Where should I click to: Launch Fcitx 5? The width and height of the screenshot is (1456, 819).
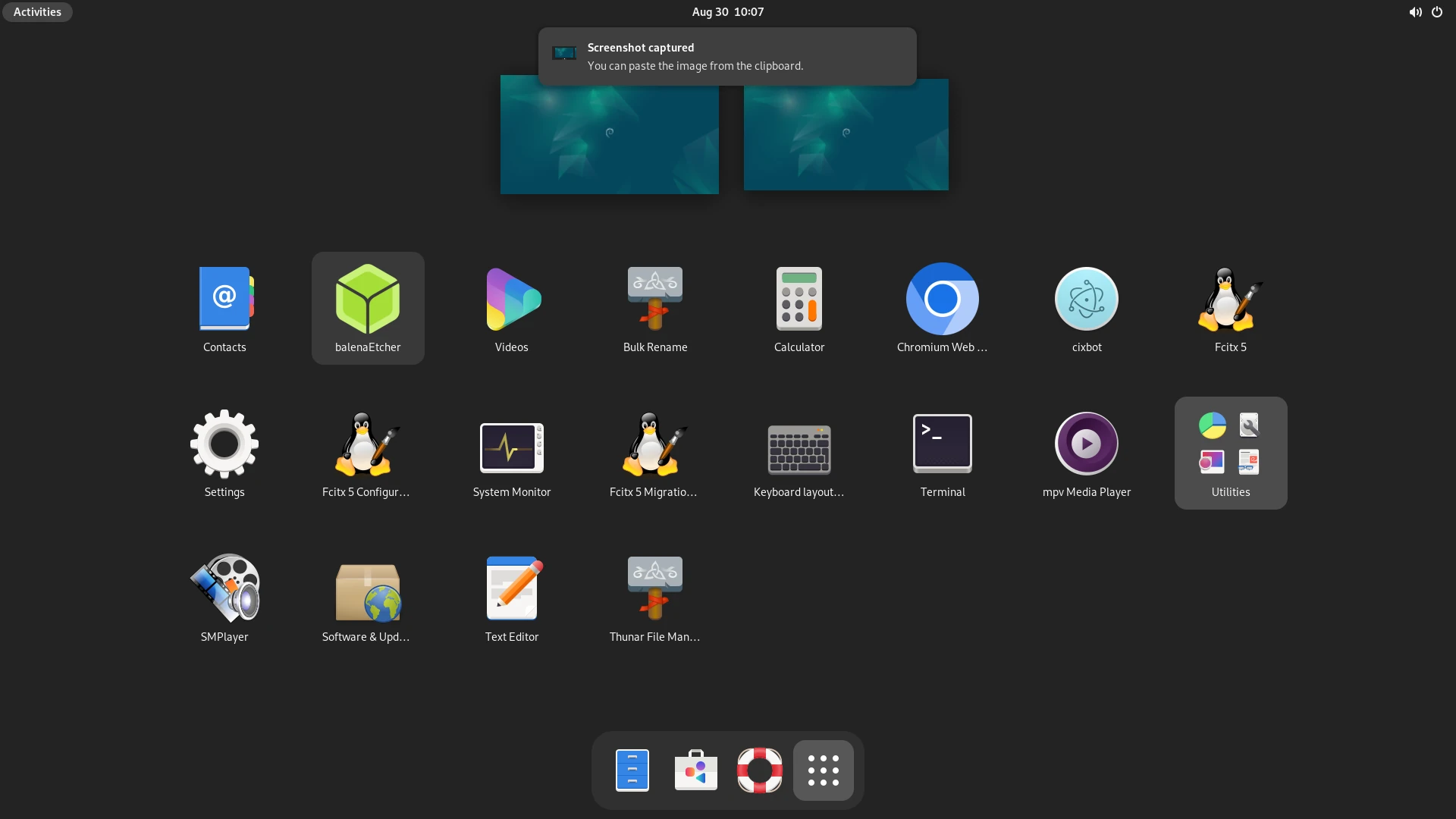1230,308
